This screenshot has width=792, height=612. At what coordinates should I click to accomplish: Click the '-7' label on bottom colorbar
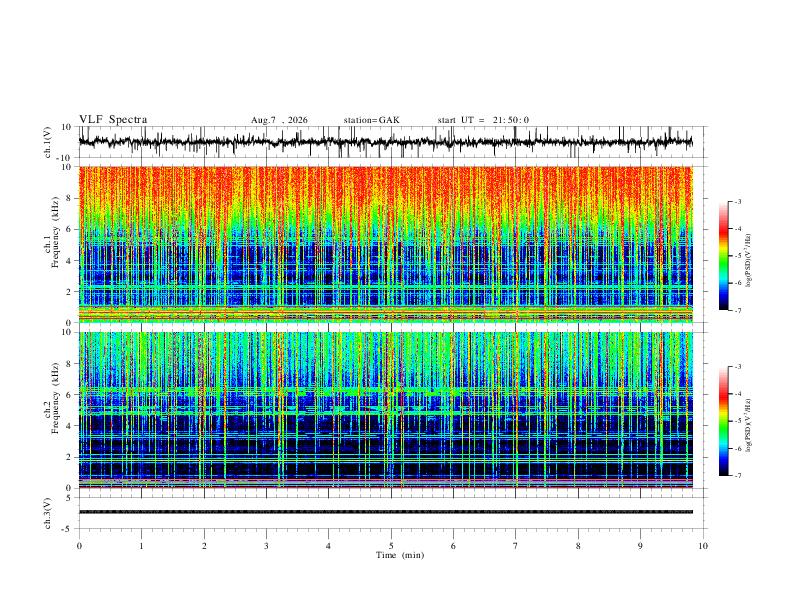737,476
